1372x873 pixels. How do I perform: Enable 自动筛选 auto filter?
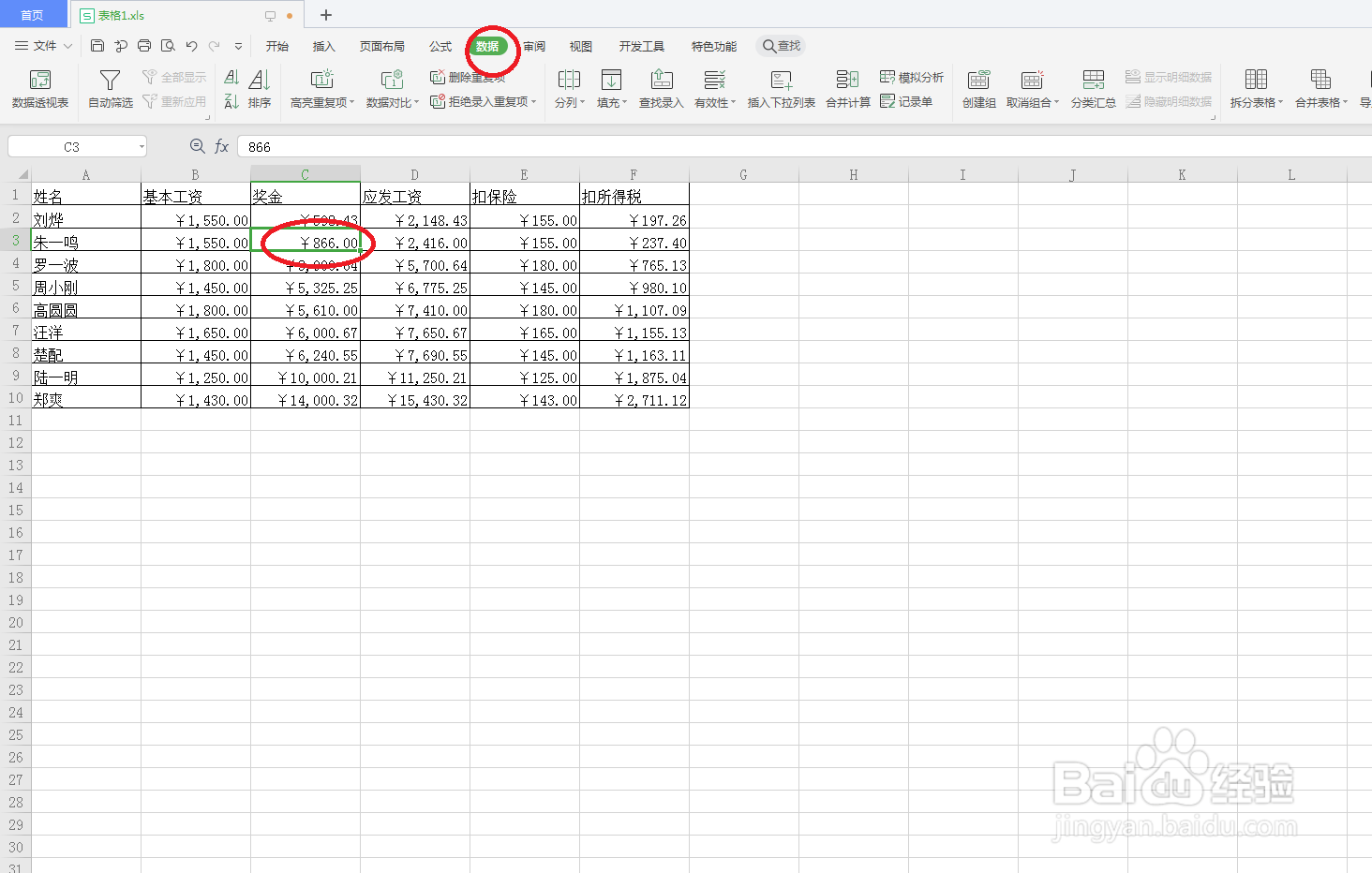(x=111, y=89)
